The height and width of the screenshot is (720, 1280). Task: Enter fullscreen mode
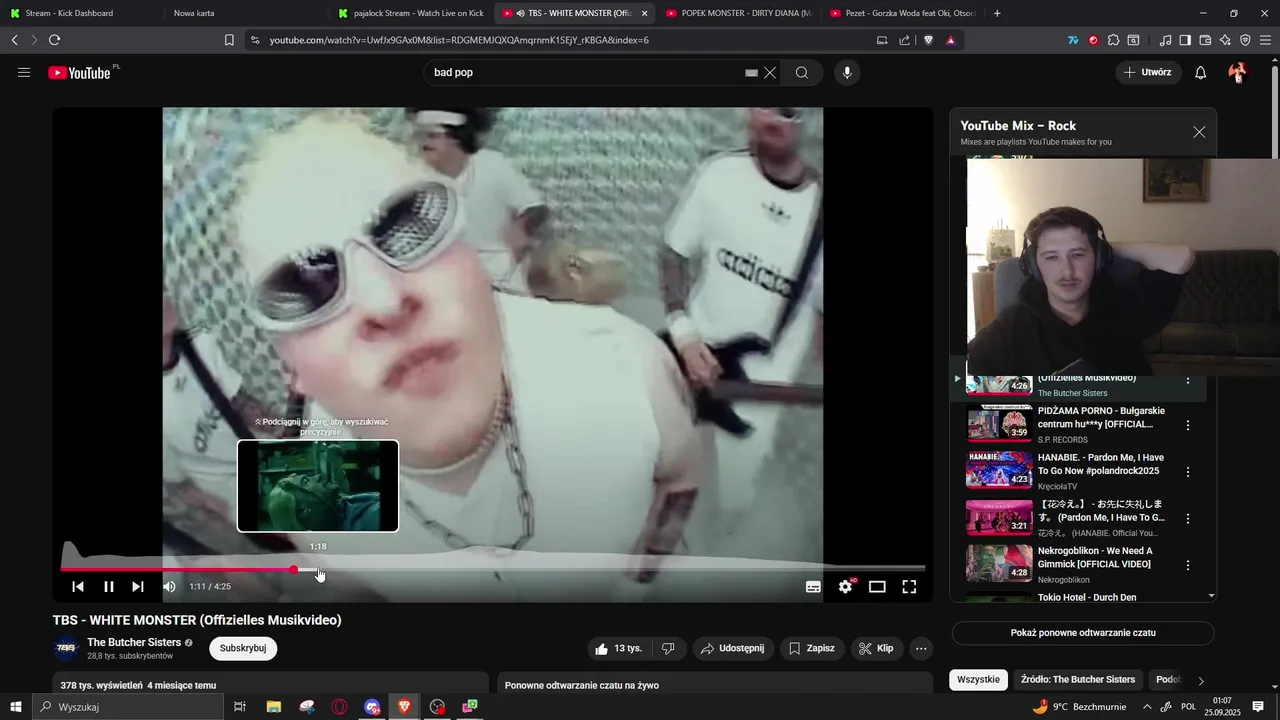pos(909,587)
